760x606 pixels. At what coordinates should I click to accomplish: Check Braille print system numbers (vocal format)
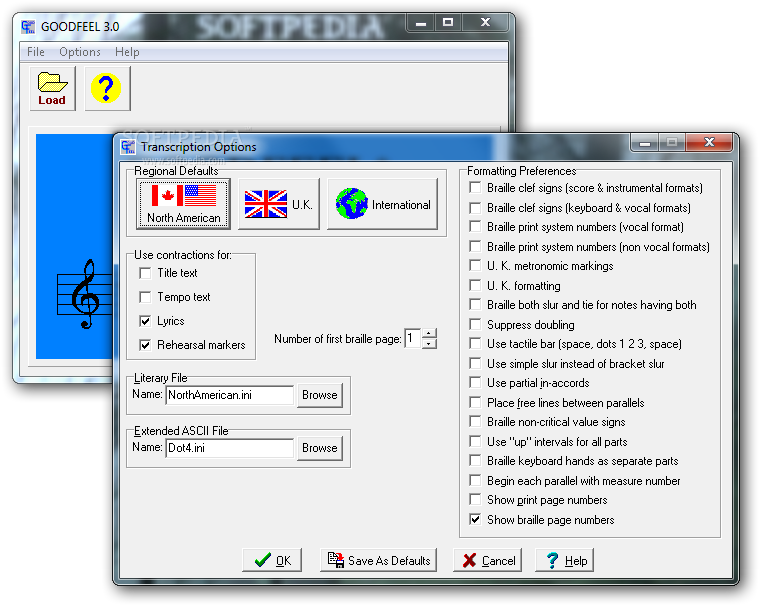coord(475,226)
